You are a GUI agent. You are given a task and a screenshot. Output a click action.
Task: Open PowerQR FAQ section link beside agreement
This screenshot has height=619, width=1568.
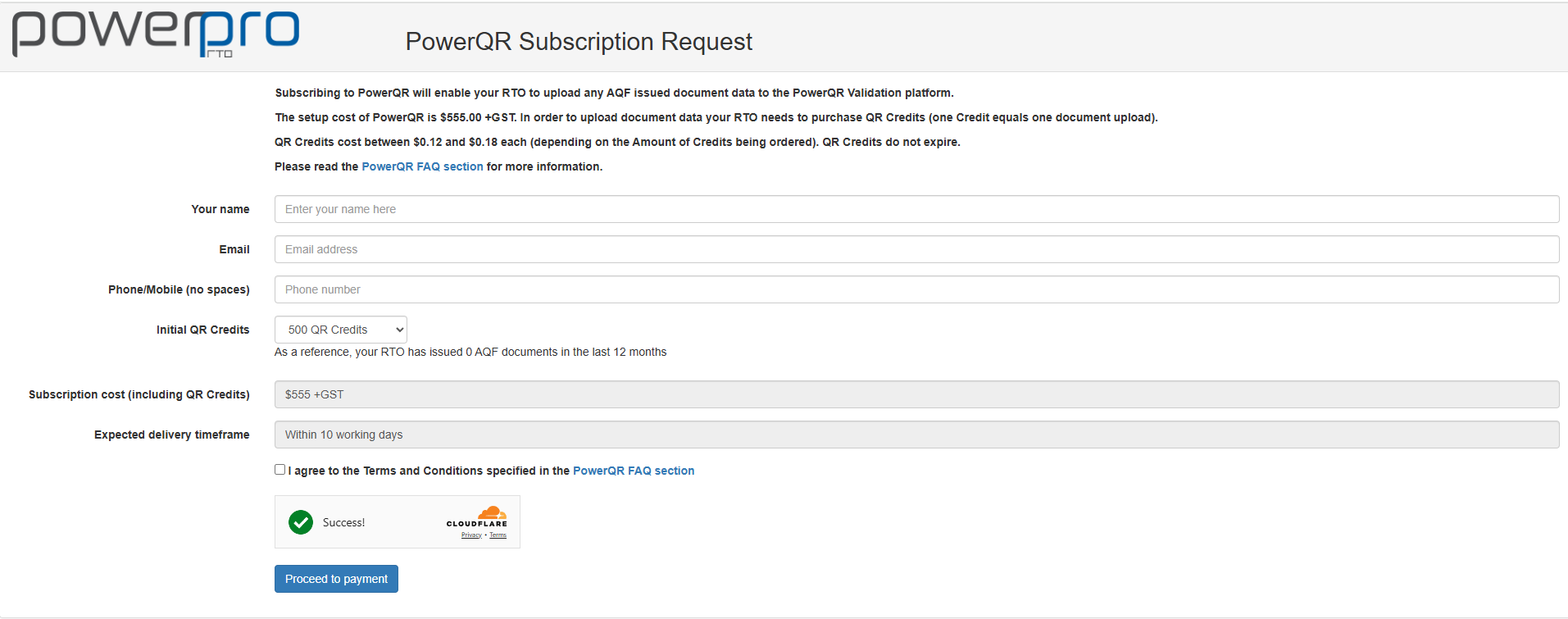click(x=634, y=471)
